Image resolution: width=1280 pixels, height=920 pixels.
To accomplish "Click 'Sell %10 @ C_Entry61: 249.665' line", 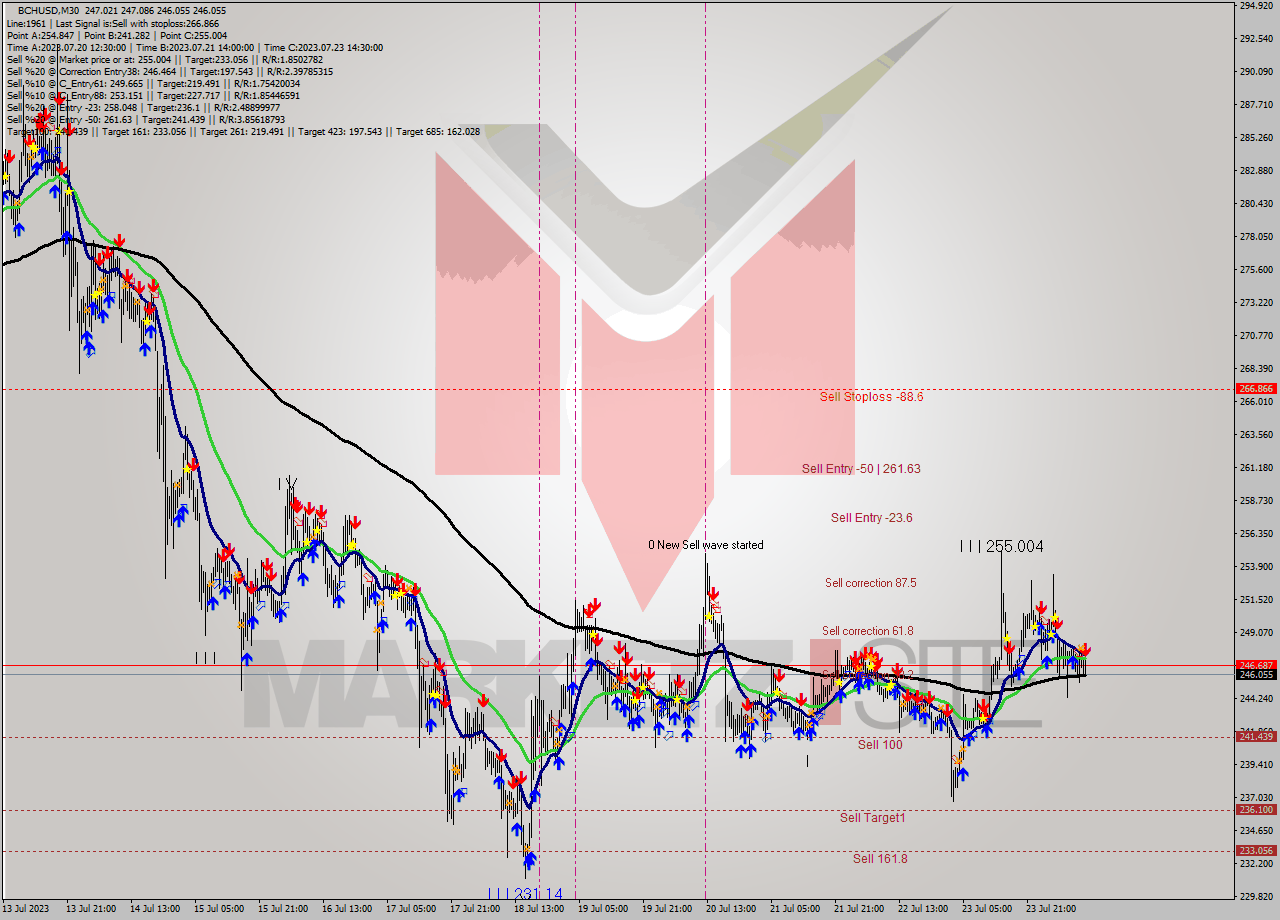I will click(153, 83).
